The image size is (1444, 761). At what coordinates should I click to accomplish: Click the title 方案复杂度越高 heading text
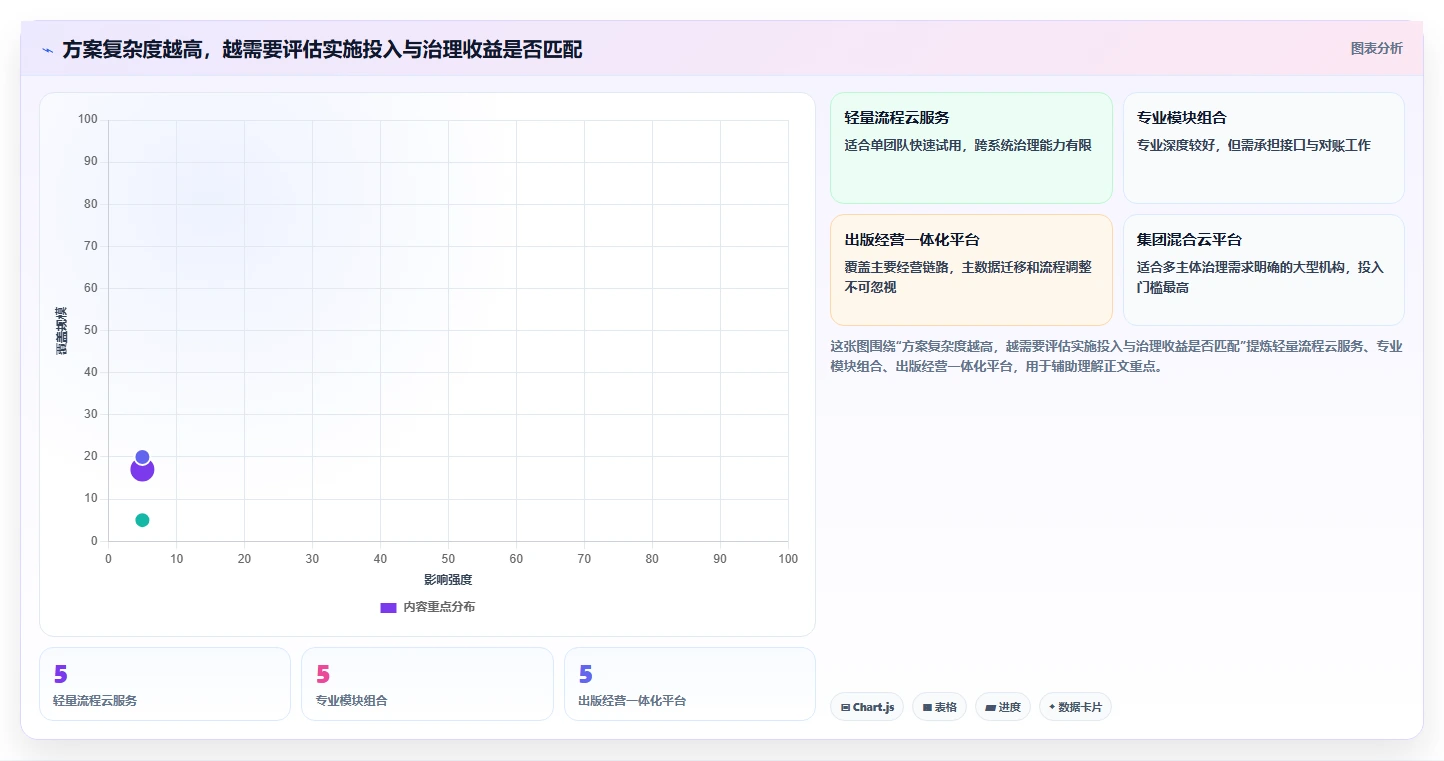[x=322, y=49]
